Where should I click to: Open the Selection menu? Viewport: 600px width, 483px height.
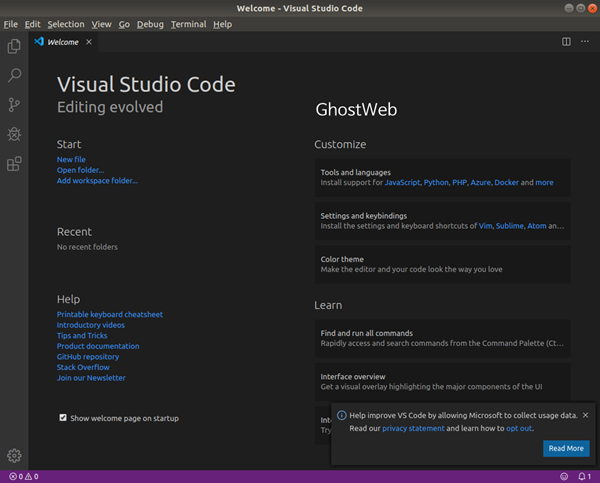coord(66,24)
